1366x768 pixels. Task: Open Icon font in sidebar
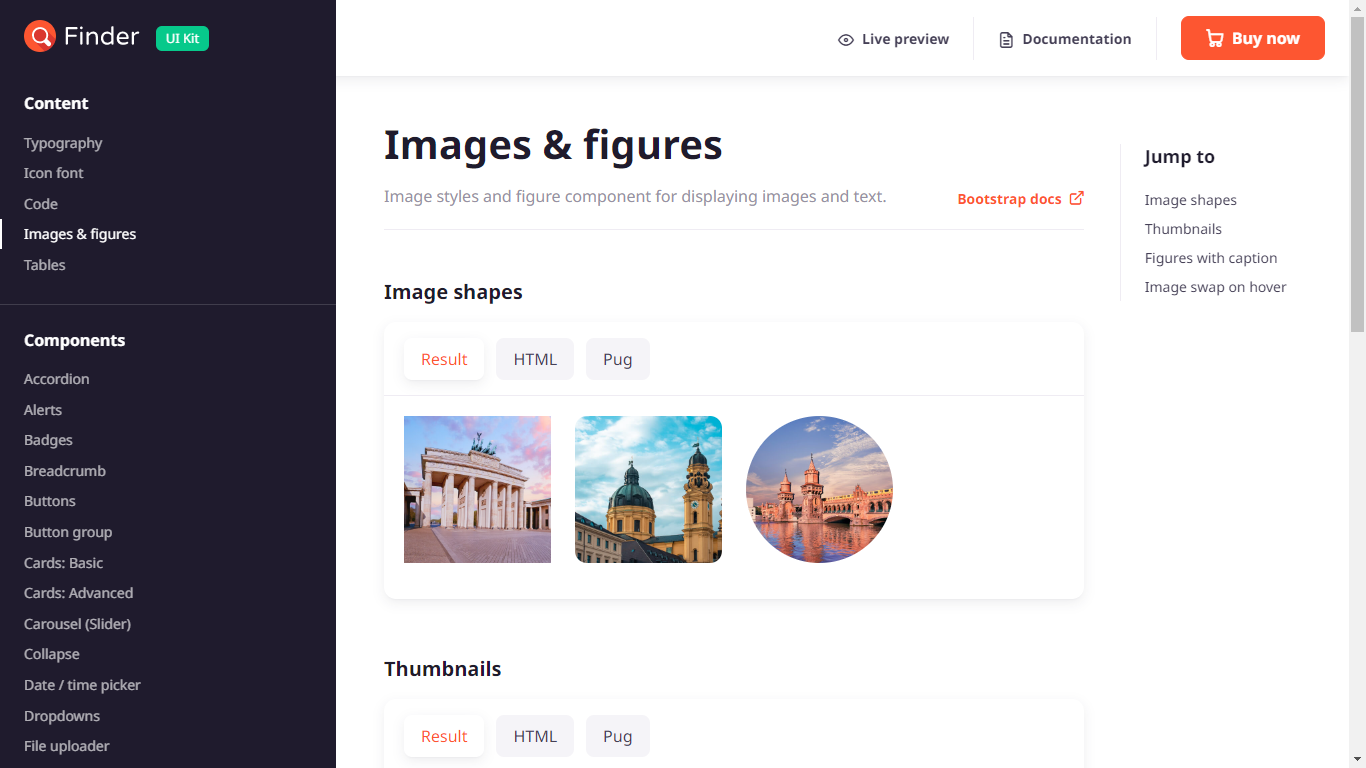click(x=54, y=173)
